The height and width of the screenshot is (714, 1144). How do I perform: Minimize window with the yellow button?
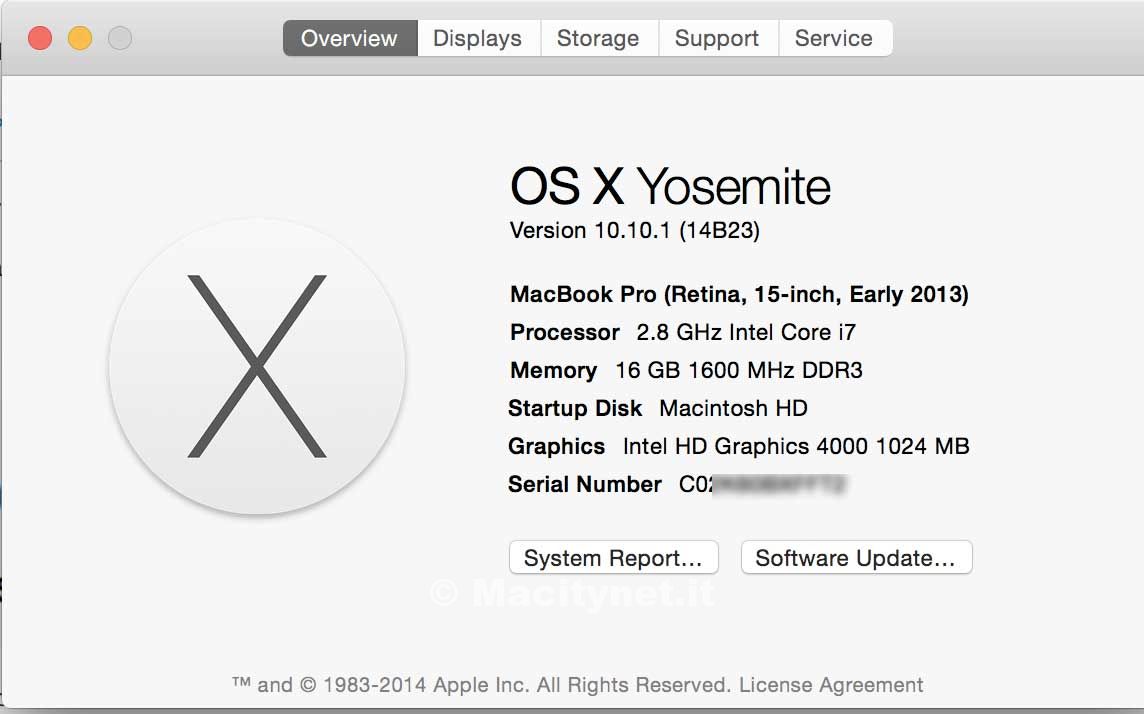pyautogui.click(x=80, y=39)
